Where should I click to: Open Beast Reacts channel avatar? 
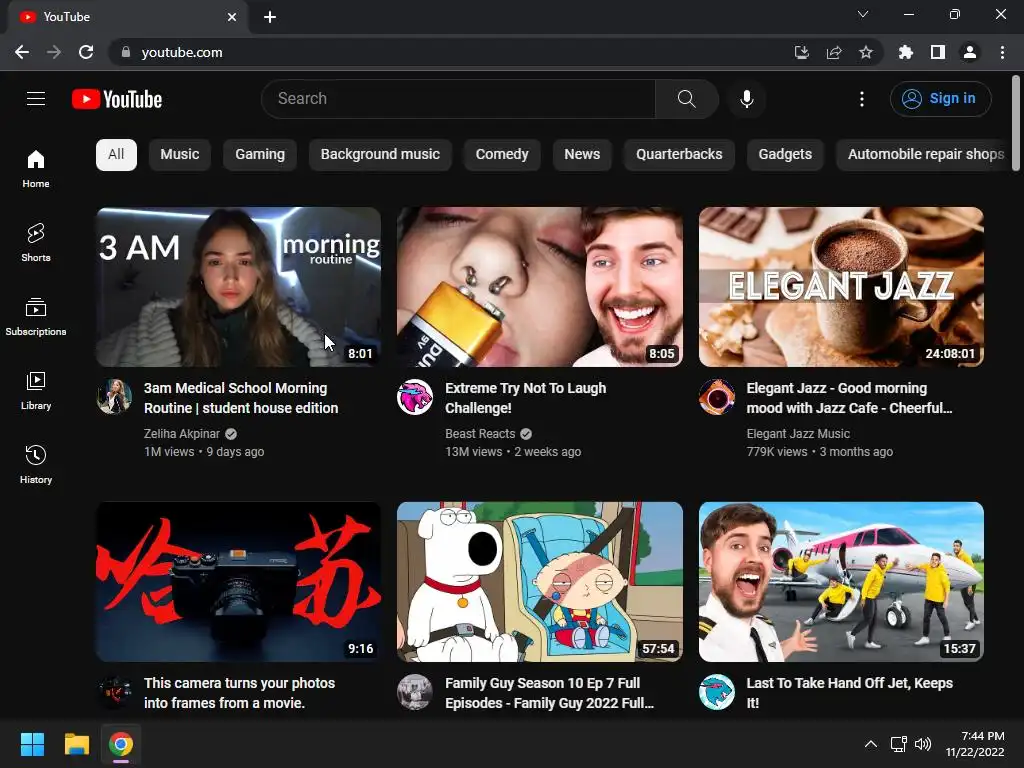[x=415, y=396]
